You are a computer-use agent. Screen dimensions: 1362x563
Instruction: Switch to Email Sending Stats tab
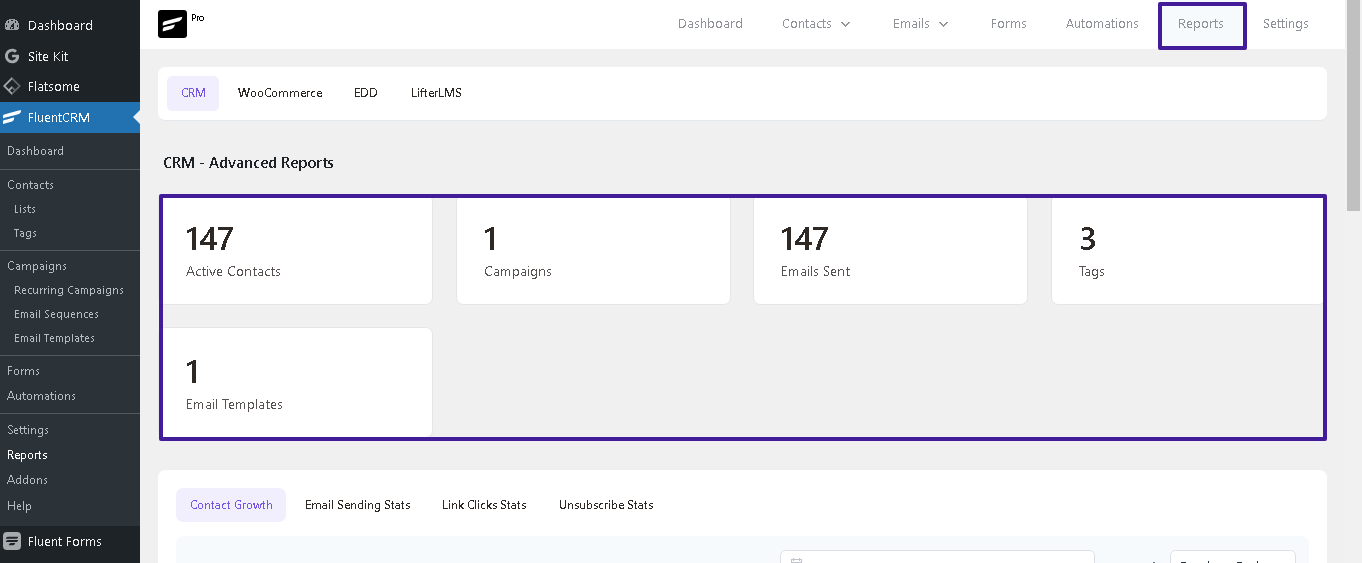pyautogui.click(x=357, y=505)
